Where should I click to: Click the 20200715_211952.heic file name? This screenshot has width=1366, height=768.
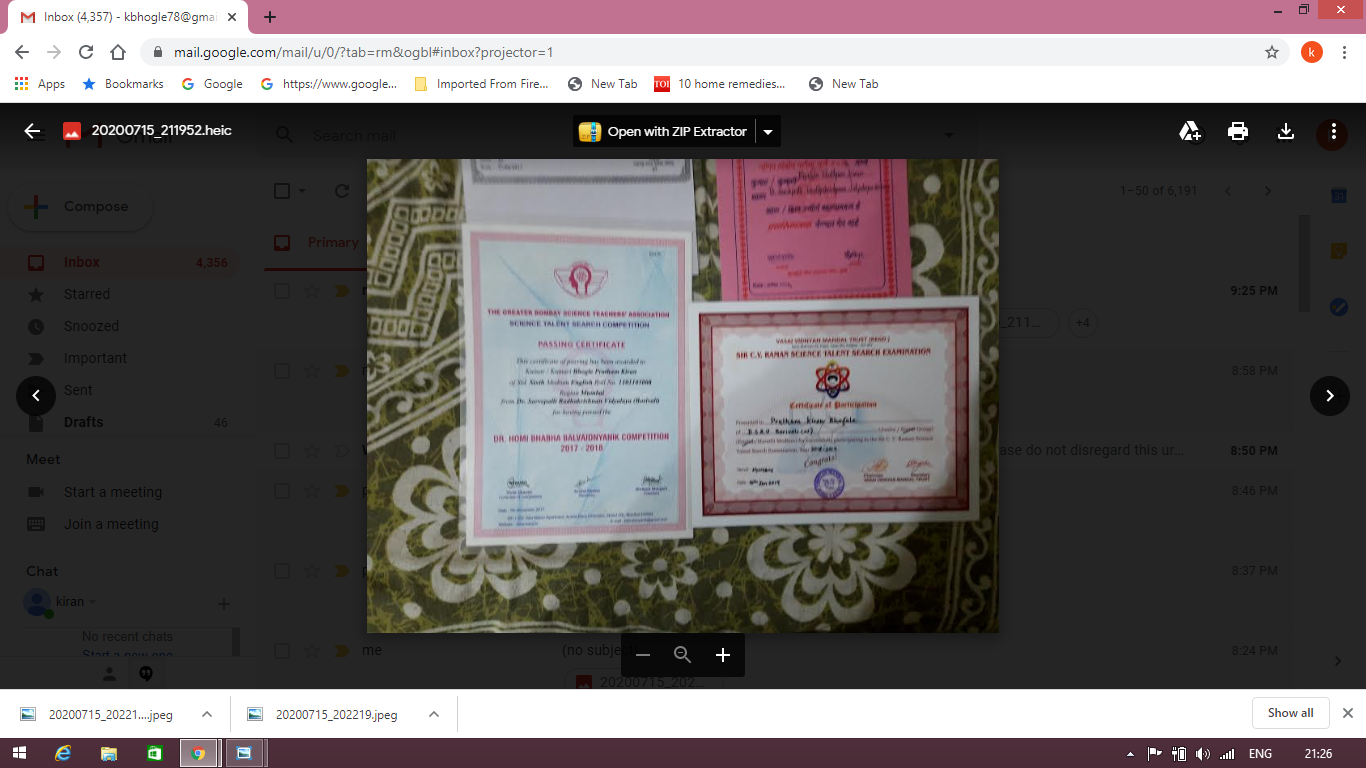tap(162, 131)
